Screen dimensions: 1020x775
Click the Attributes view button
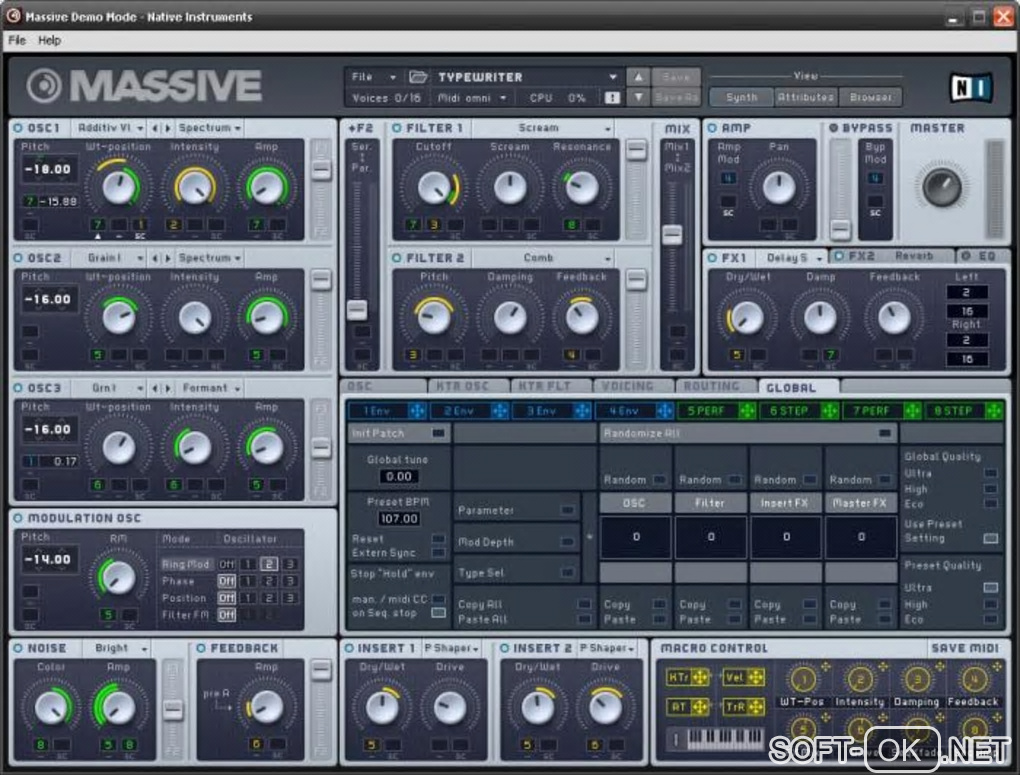pyautogui.click(x=806, y=98)
